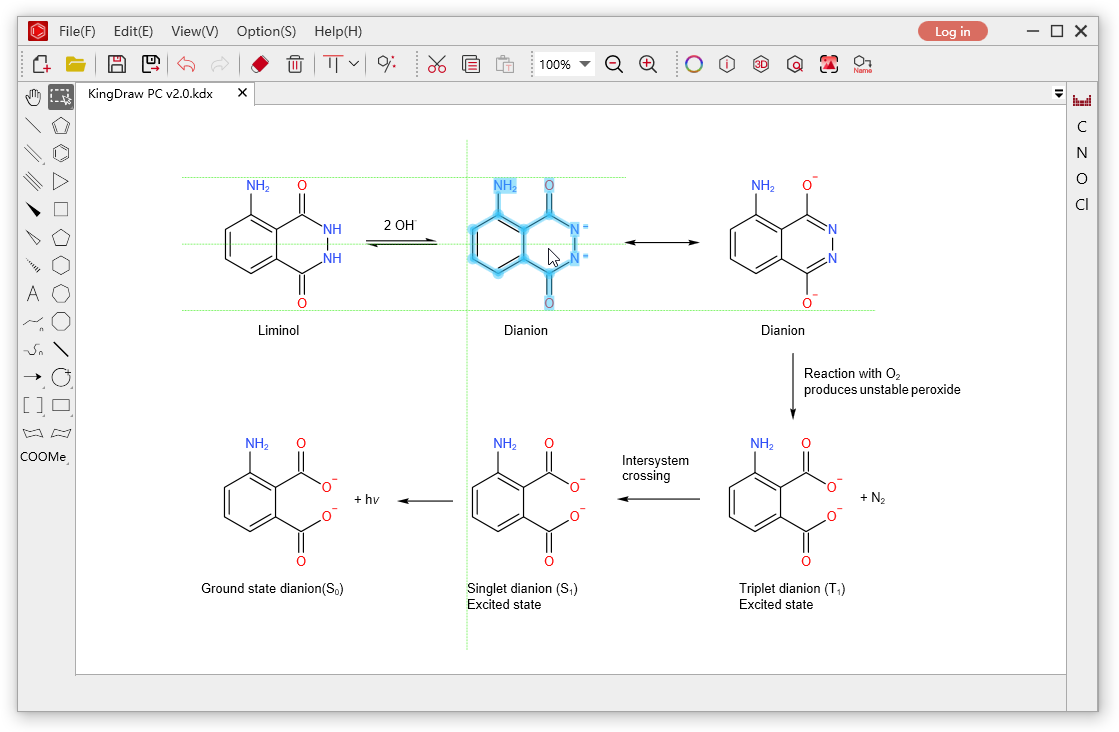The height and width of the screenshot is (732, 1119).
Task: Click the paste clipboard icon
Action: 505,64
